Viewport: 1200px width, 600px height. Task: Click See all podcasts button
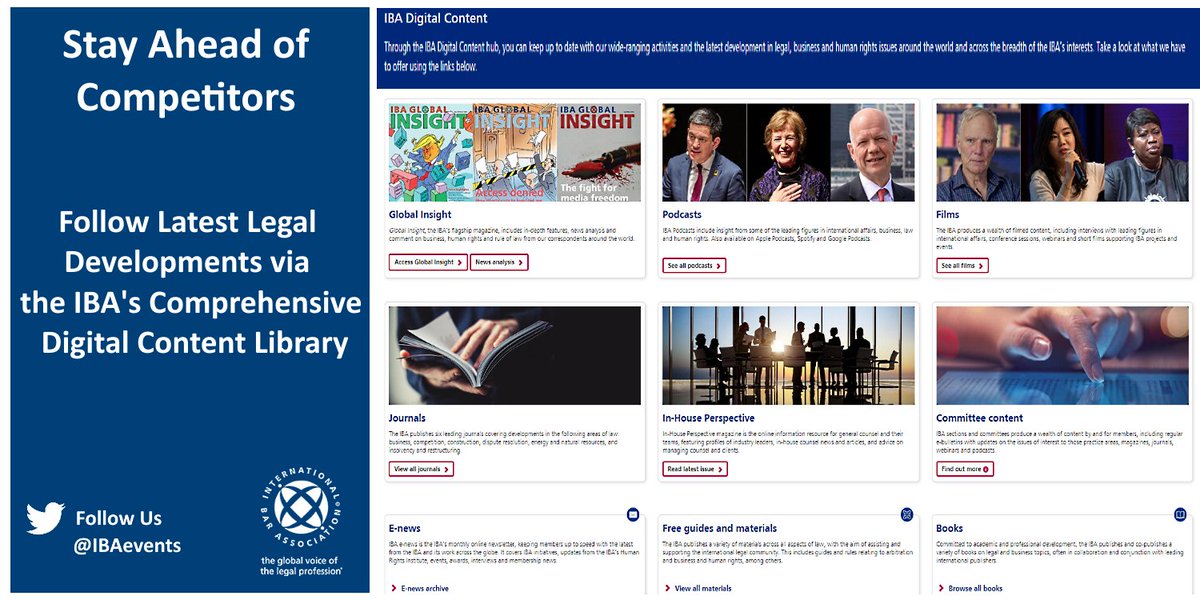click(x=694, y=265)
